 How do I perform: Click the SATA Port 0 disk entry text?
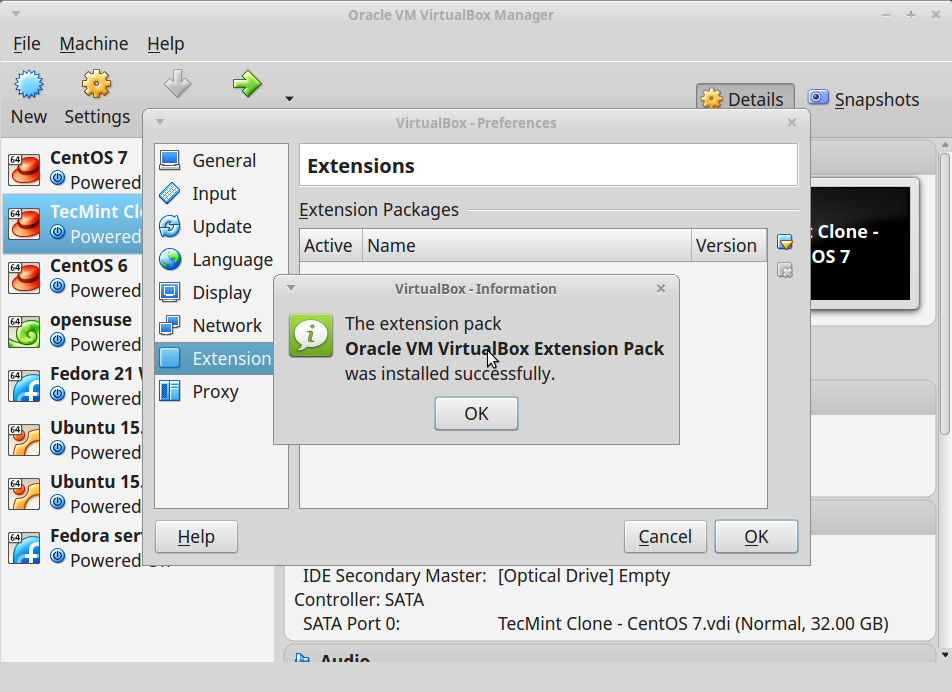[x=693, y=624]
